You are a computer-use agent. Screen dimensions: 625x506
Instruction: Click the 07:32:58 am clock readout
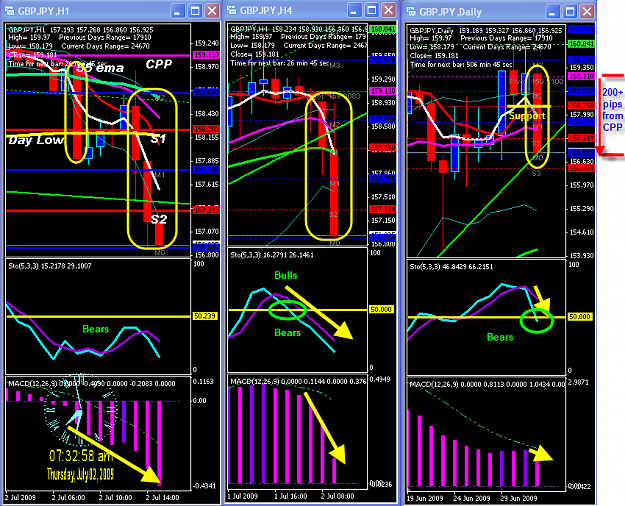[x=81, y=455]
